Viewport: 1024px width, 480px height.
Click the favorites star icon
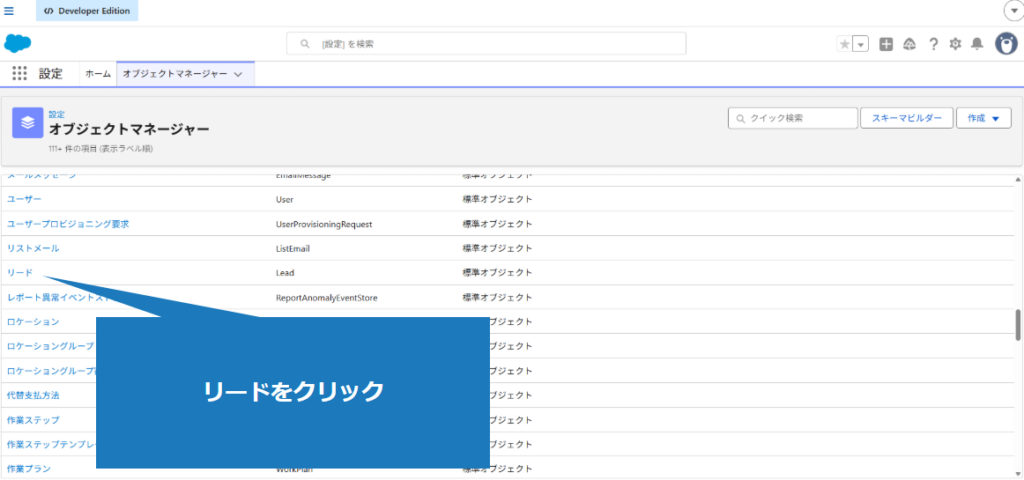[845, 44]
